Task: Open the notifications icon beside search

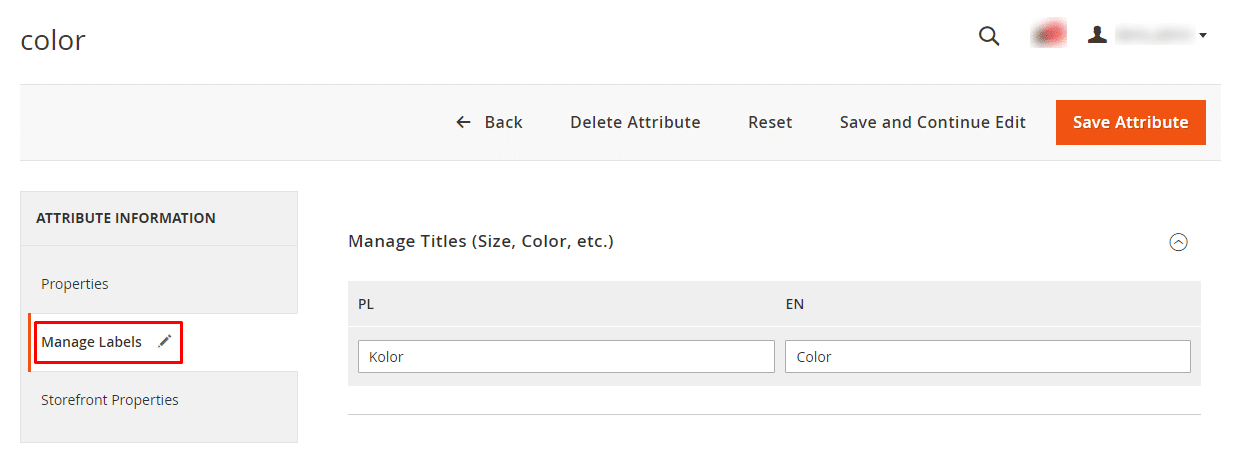Action: click(x=1049, y=36)
